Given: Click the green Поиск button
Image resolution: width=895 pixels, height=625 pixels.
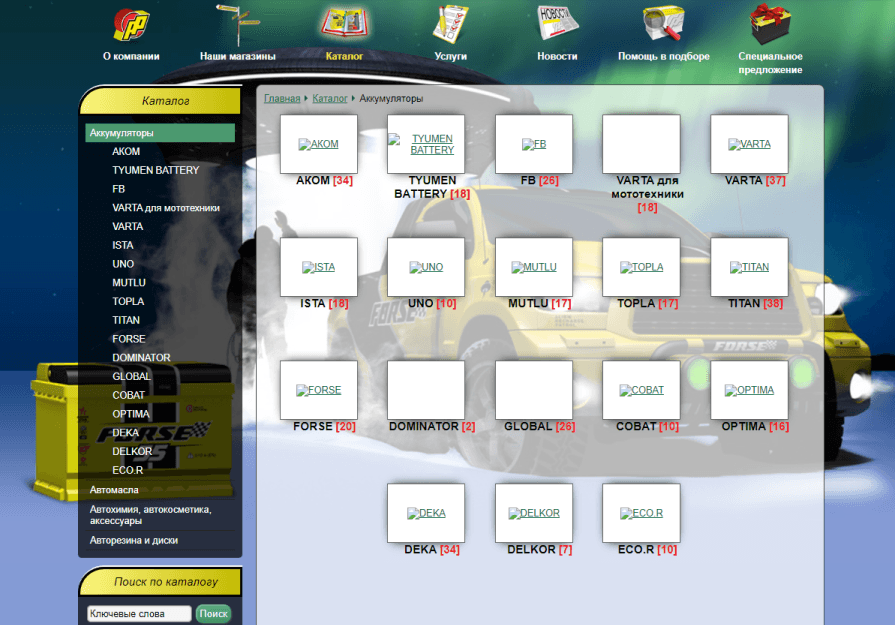Looking at the screenshot, I should 213,614.
